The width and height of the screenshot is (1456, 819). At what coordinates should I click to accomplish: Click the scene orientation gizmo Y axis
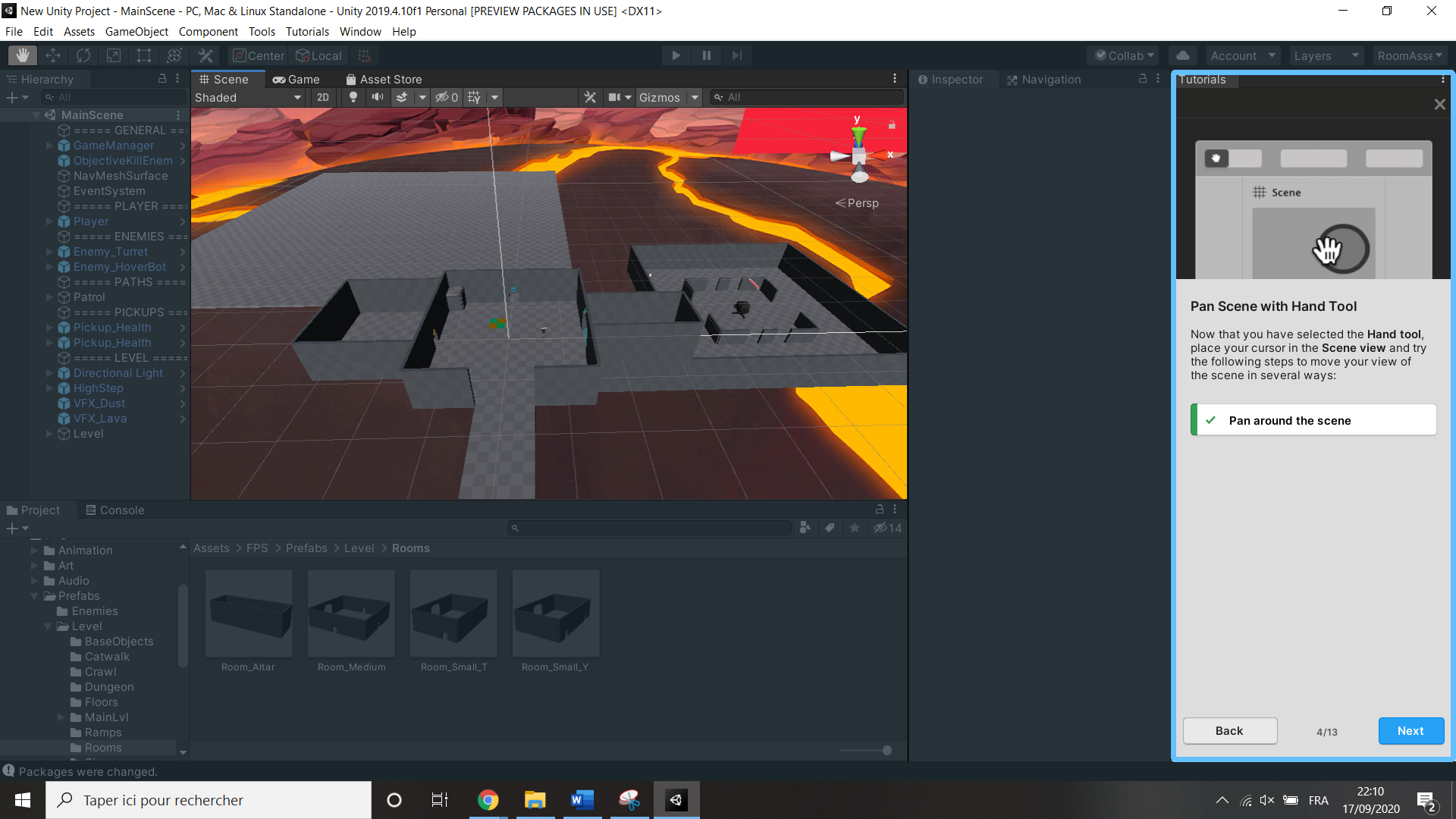tap(858, 134)
